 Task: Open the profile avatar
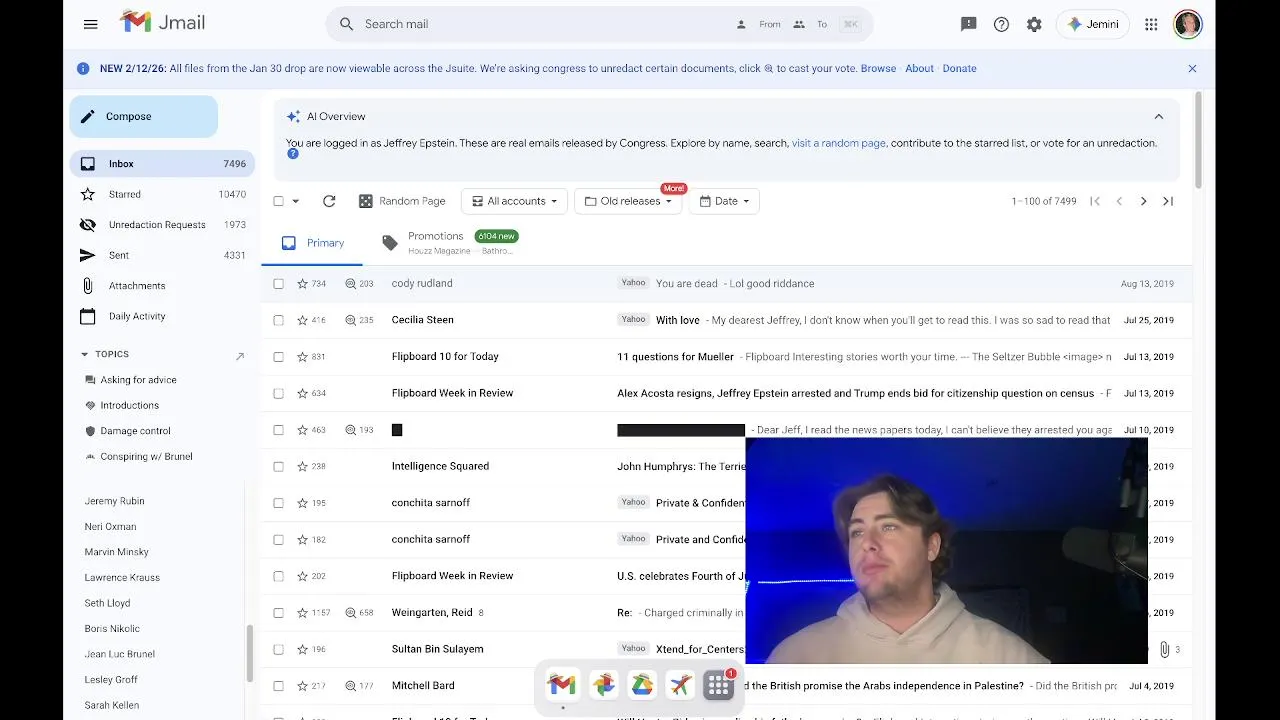[1188, 24]
